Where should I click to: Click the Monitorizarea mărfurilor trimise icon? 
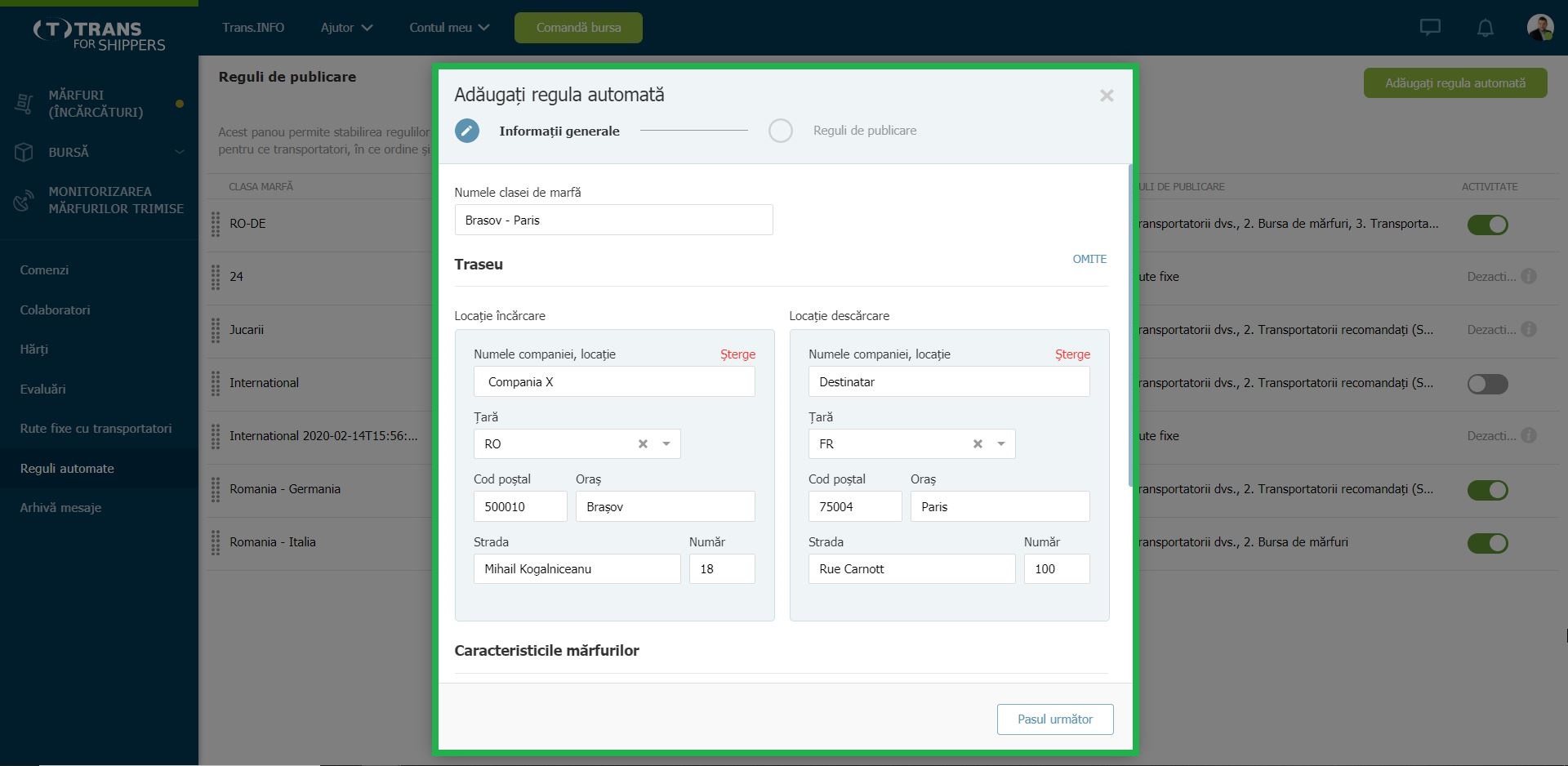click(24, 200)
